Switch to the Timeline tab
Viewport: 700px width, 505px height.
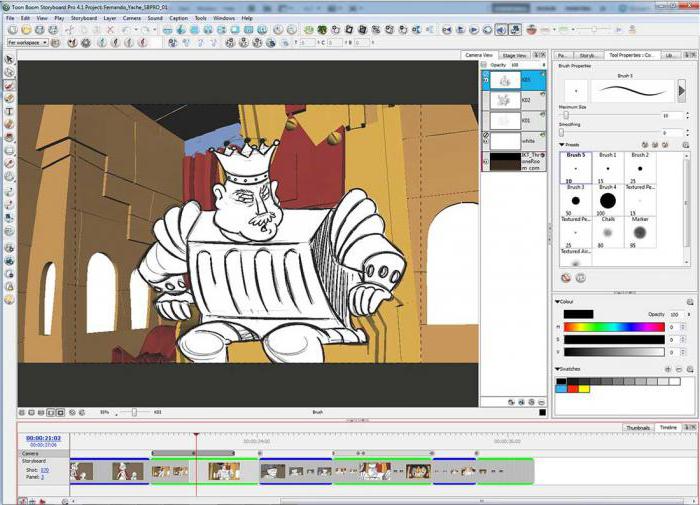[668, 427]
